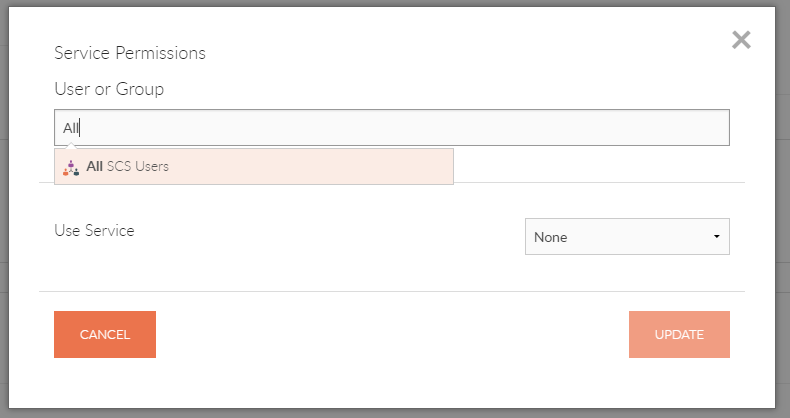Click the bold All in the suggestion row
This screenshot has height=418, width=790.
pos(95,167)
